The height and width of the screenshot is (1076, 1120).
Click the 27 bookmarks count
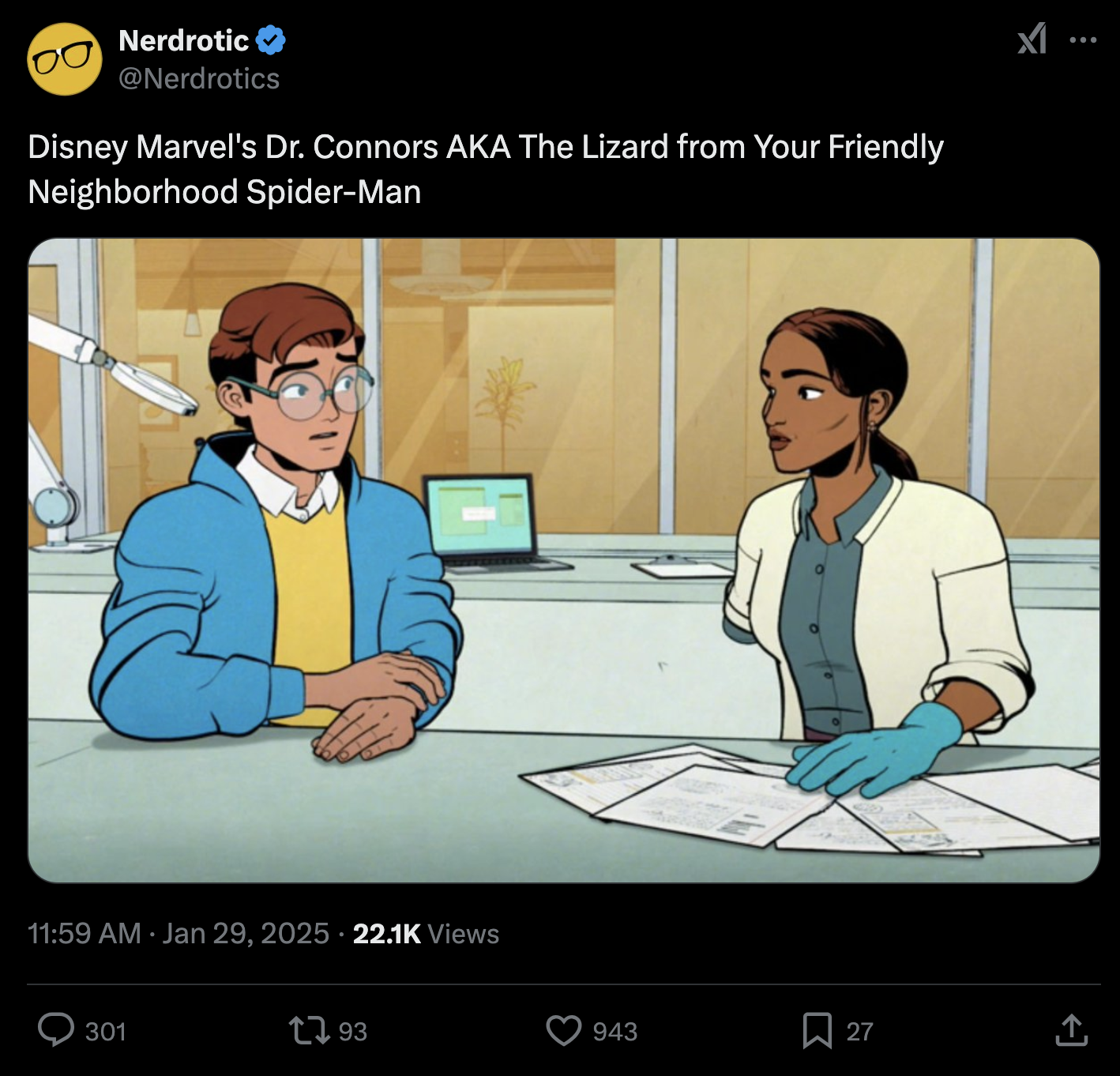(860, 1031)
